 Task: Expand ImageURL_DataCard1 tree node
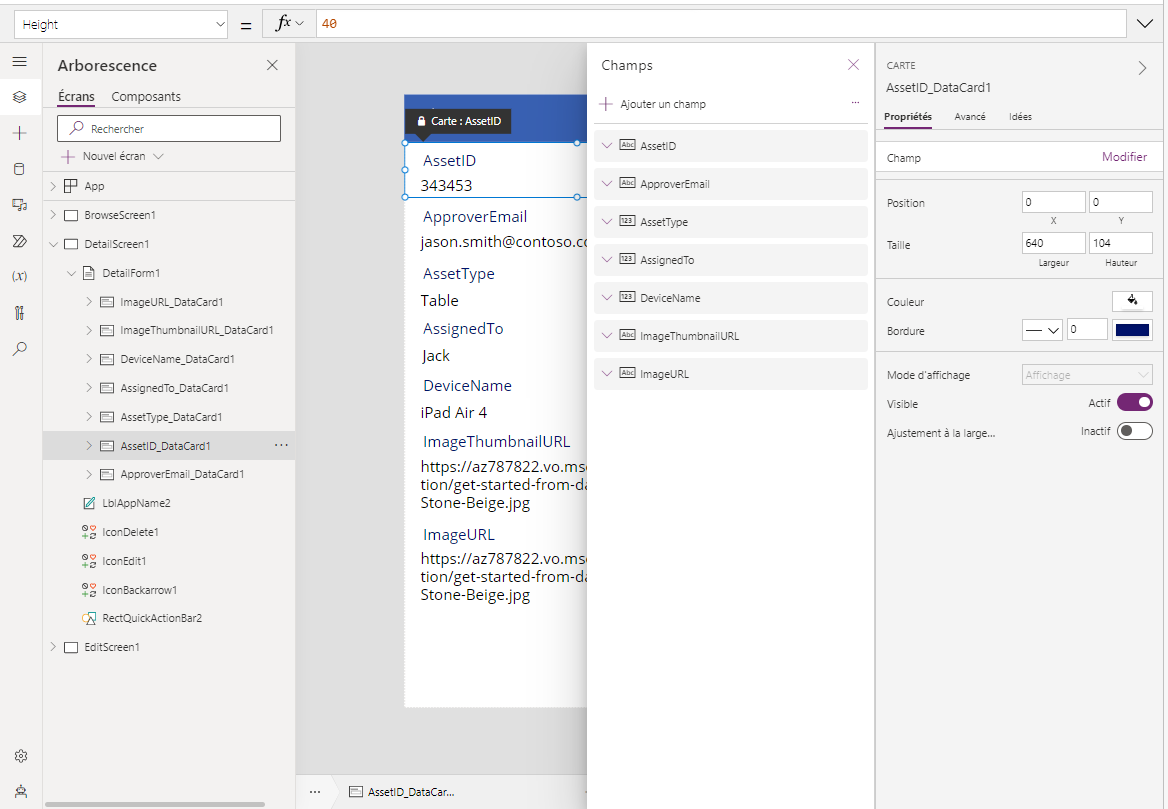pyautogui.click(x=89, y=302)
